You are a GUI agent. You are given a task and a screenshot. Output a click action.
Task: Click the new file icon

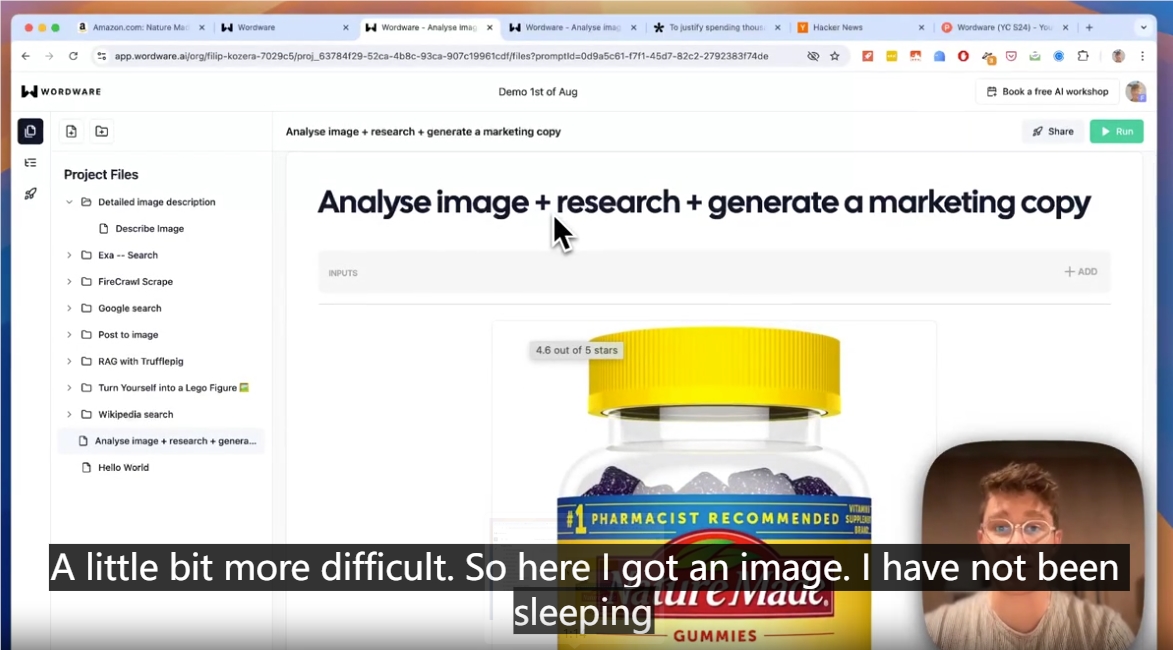click(x=71, y=131)
